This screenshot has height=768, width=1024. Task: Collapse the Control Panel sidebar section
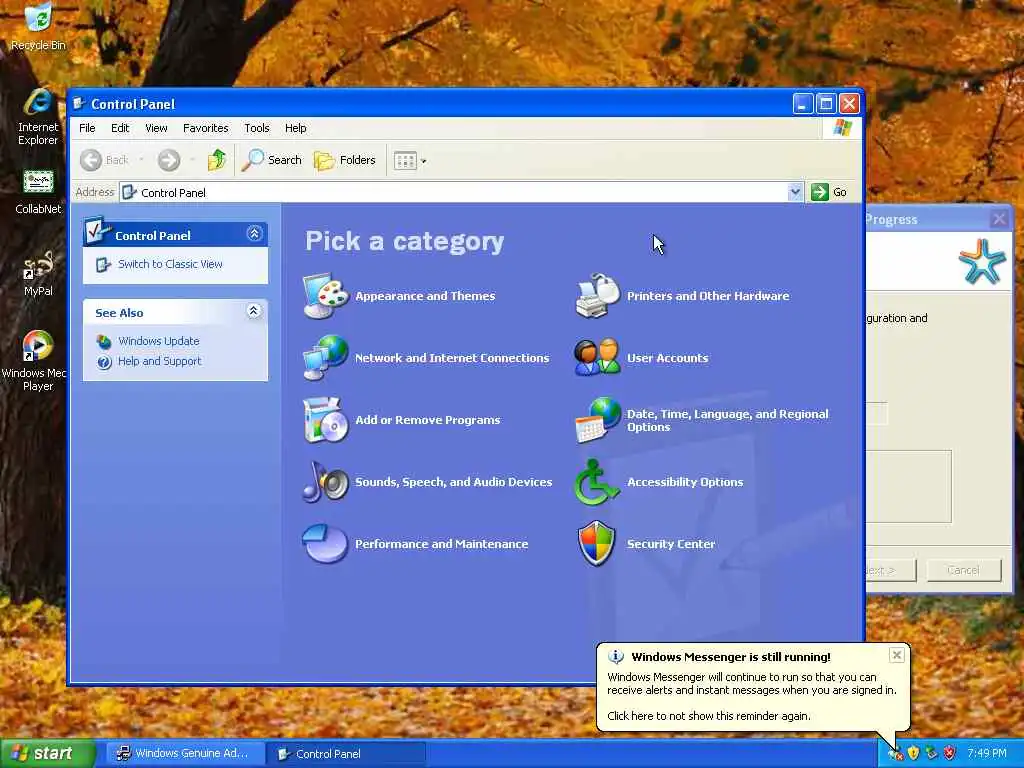(254, 234)
